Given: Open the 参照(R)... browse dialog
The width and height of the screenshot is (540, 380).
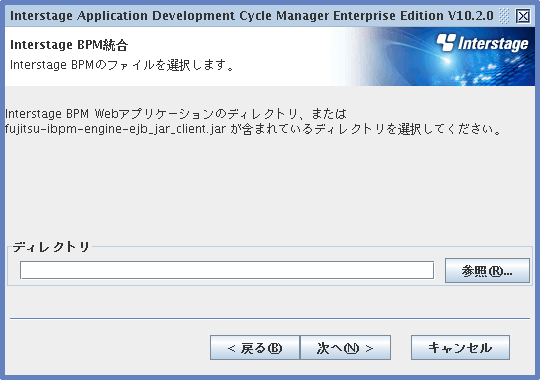Looking at the screenshot, I should pyautogui.click(x=487, y=271).
